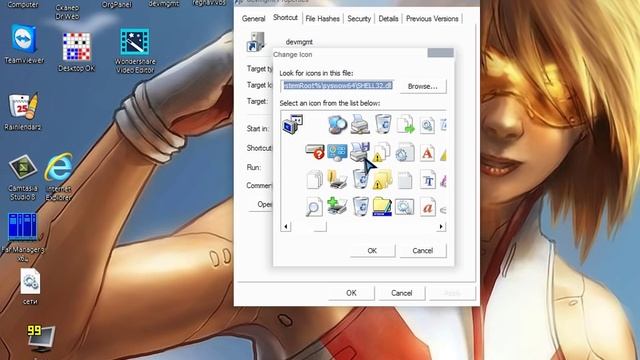Select the blue control panel icon
640x360 pixels.
click(x=337, y=152)
